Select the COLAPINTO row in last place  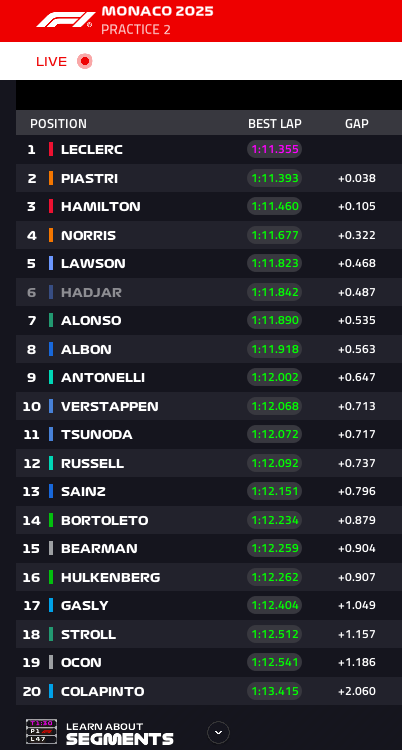coord(209,691)
